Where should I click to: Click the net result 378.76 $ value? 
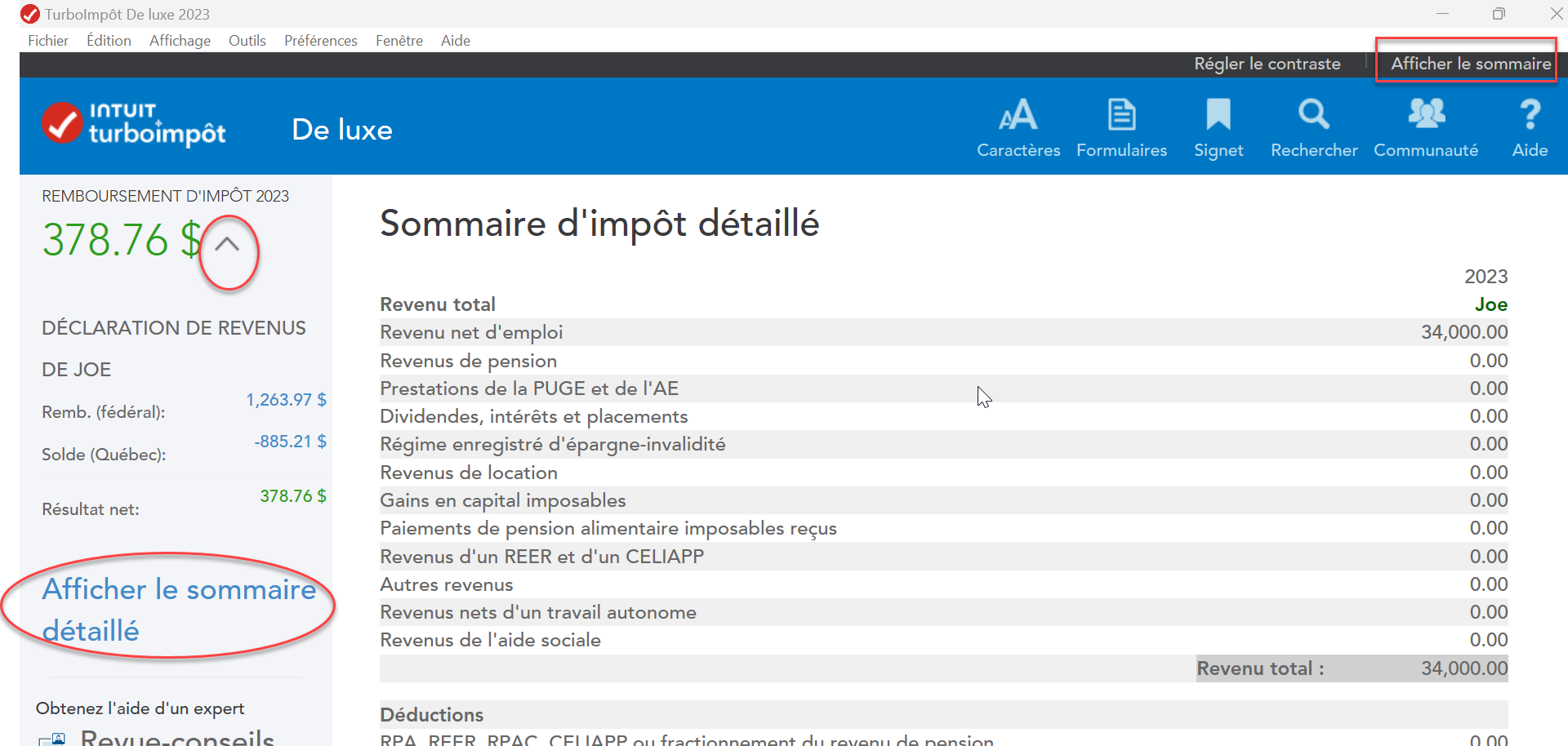tap(293, 496)
